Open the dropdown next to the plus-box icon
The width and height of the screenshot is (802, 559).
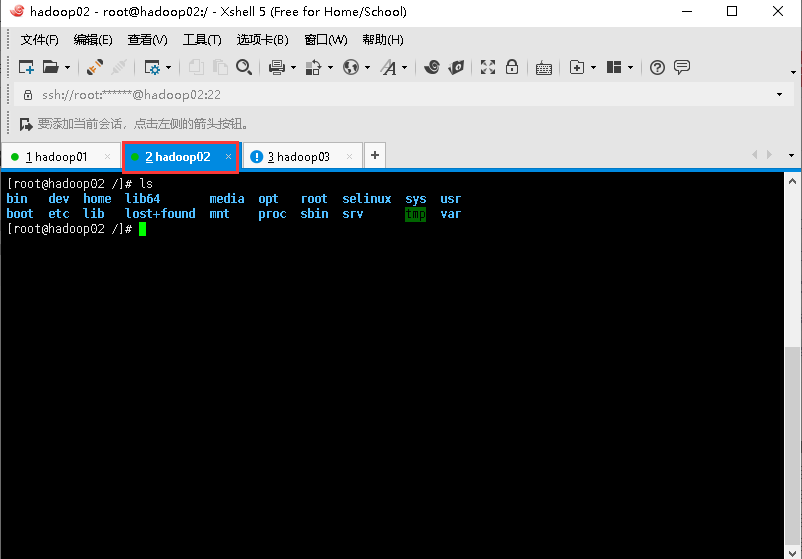click(x=593, y=68)
